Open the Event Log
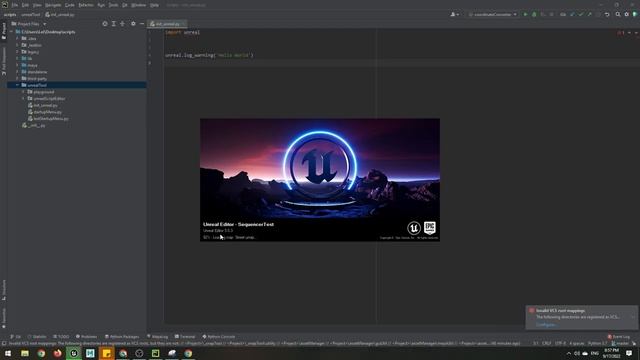Image resolution: width=640 pixels, height=360 pixels. pos(619,336)
